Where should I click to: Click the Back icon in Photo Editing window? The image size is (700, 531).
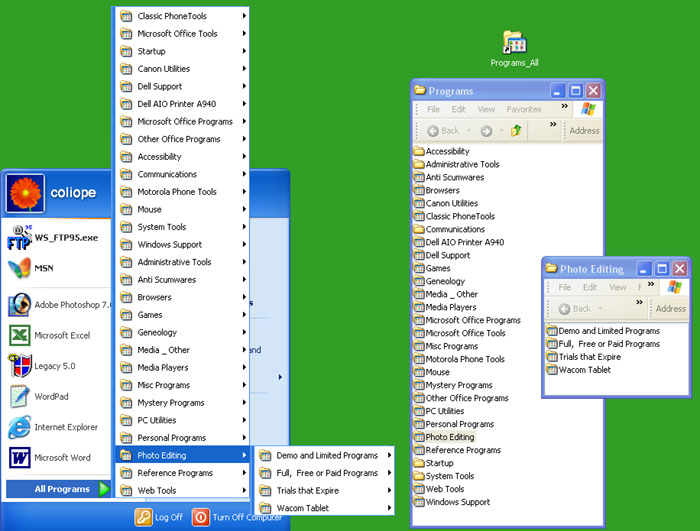coord(564,309)
